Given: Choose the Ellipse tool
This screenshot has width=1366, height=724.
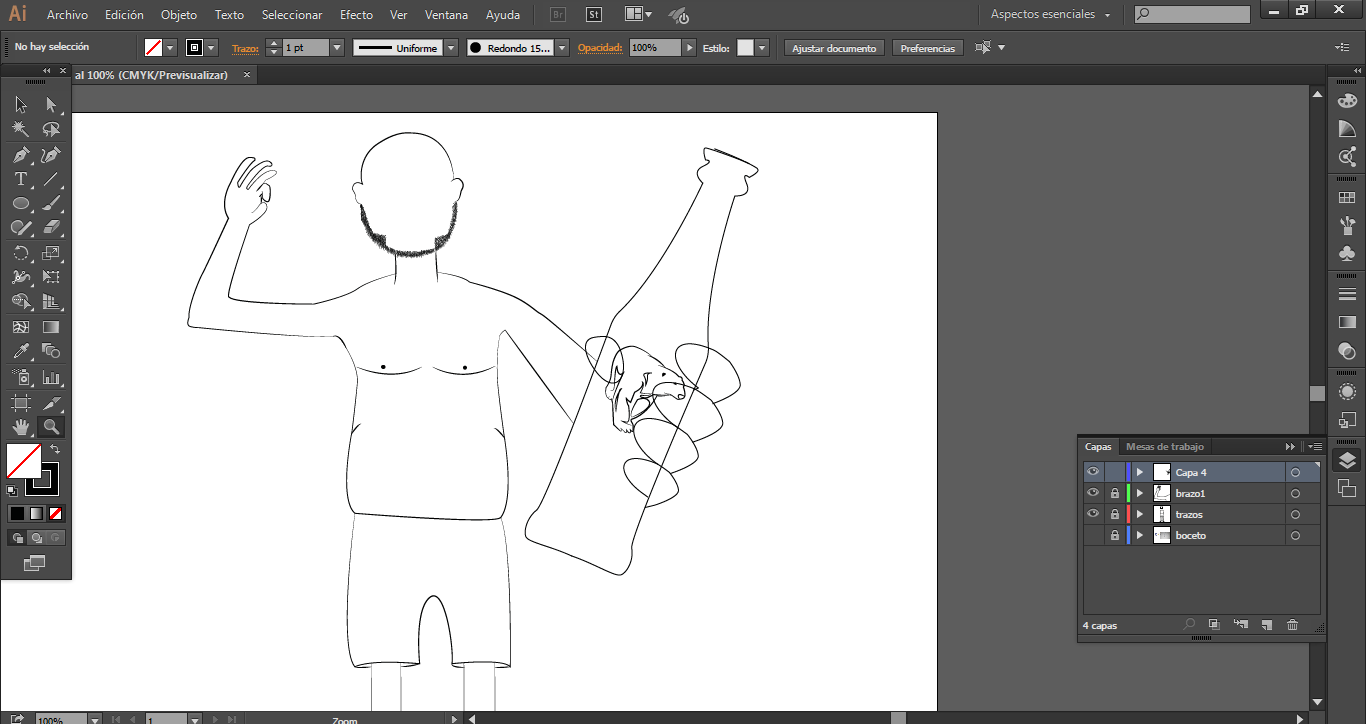Looking at the screenshot, I should point(21,203).
